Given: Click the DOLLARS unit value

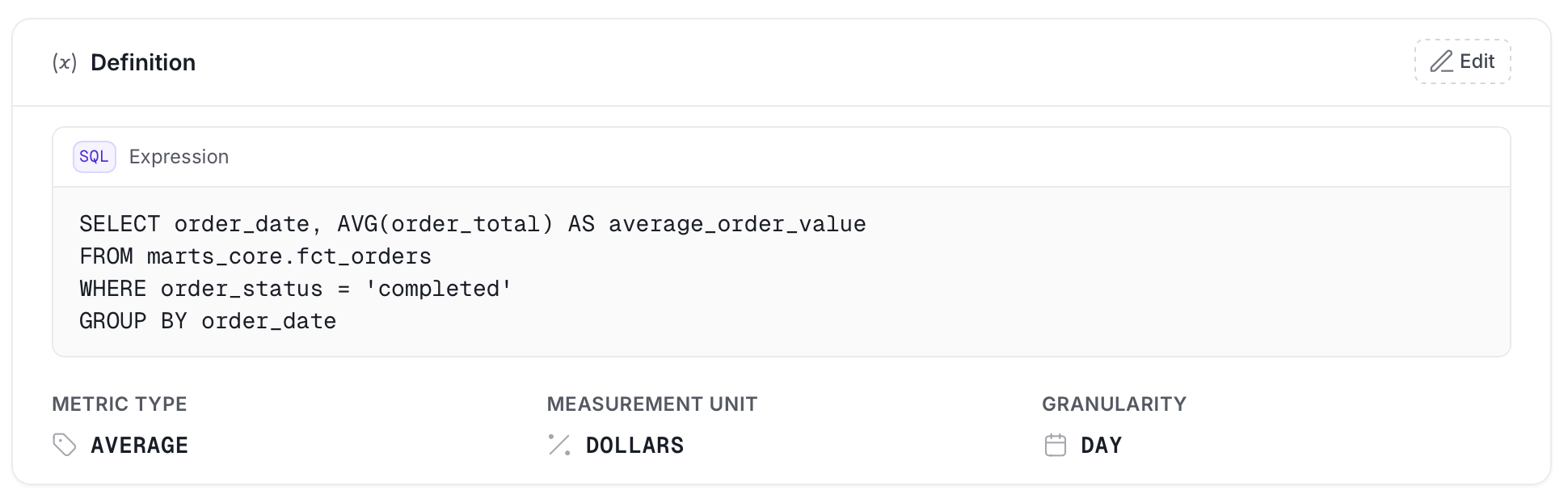Looking at the screenshot, I should click(634, 446).
